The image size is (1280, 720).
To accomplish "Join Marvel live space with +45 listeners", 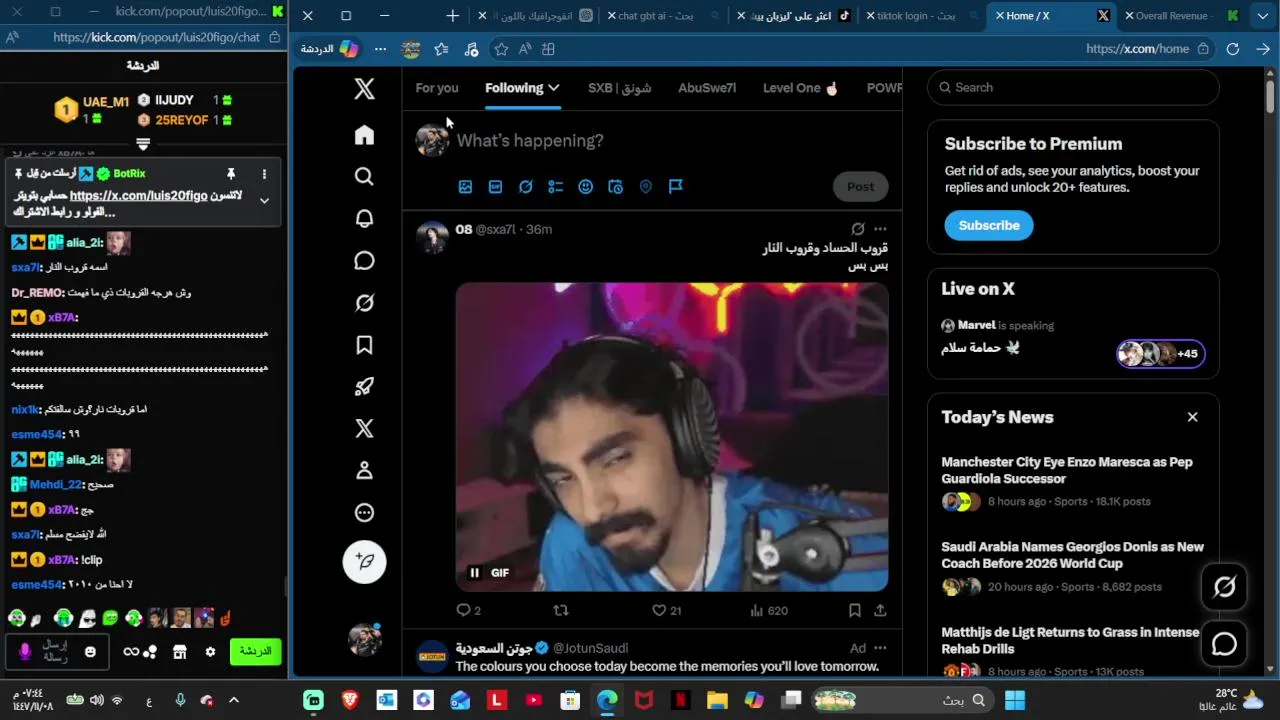I will pos(1161,354).
